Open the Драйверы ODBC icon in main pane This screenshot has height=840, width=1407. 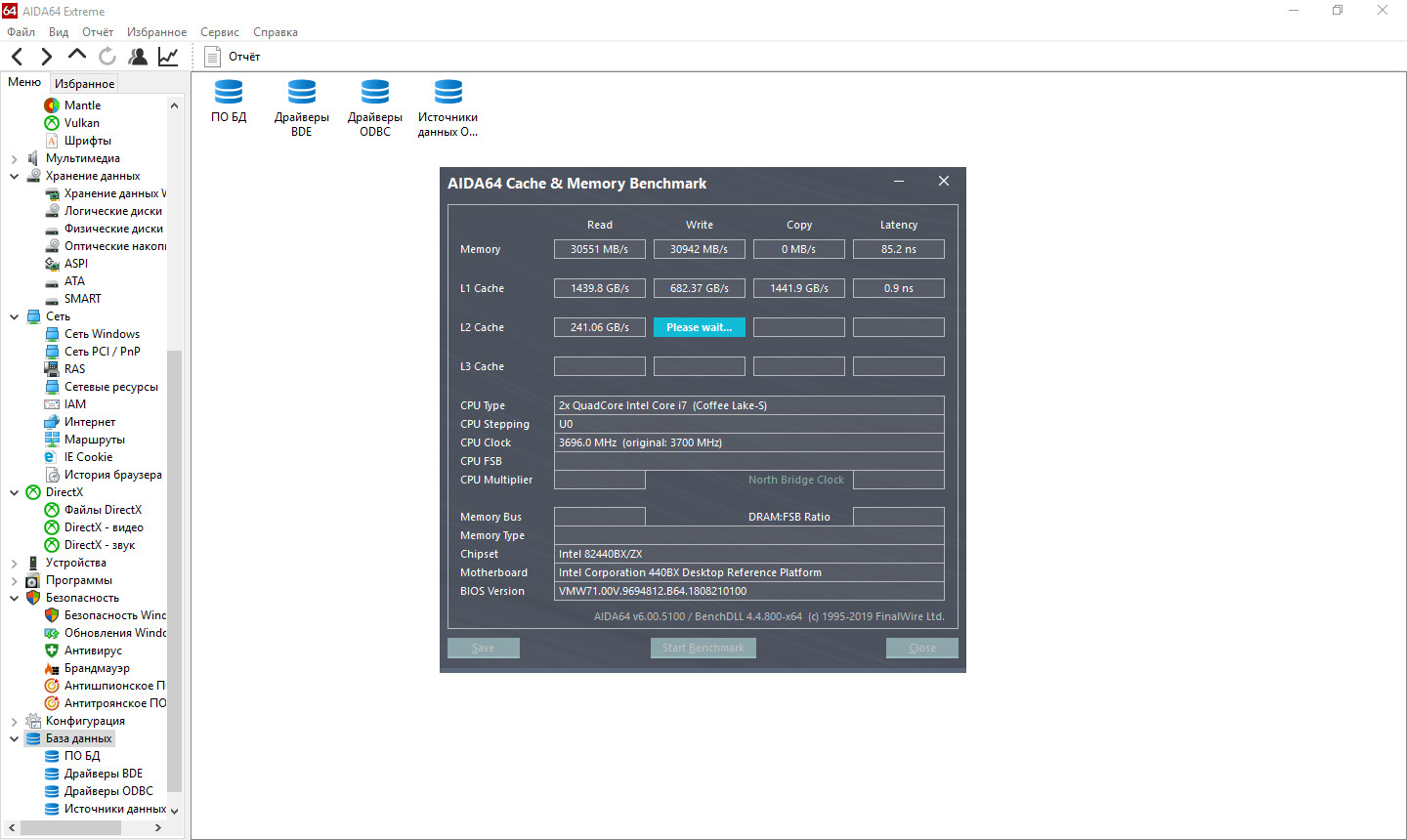tap(375, 108)
